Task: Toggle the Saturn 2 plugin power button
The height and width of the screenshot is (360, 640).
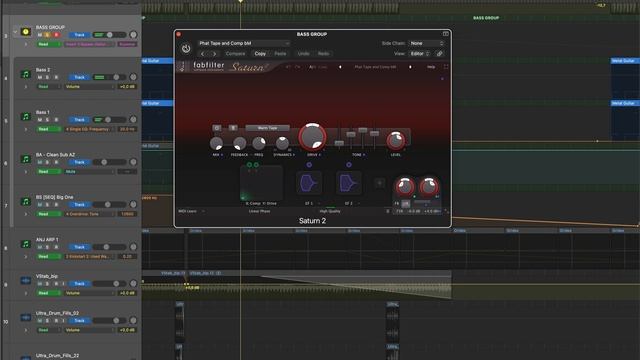Action: (x=186, y=49)
